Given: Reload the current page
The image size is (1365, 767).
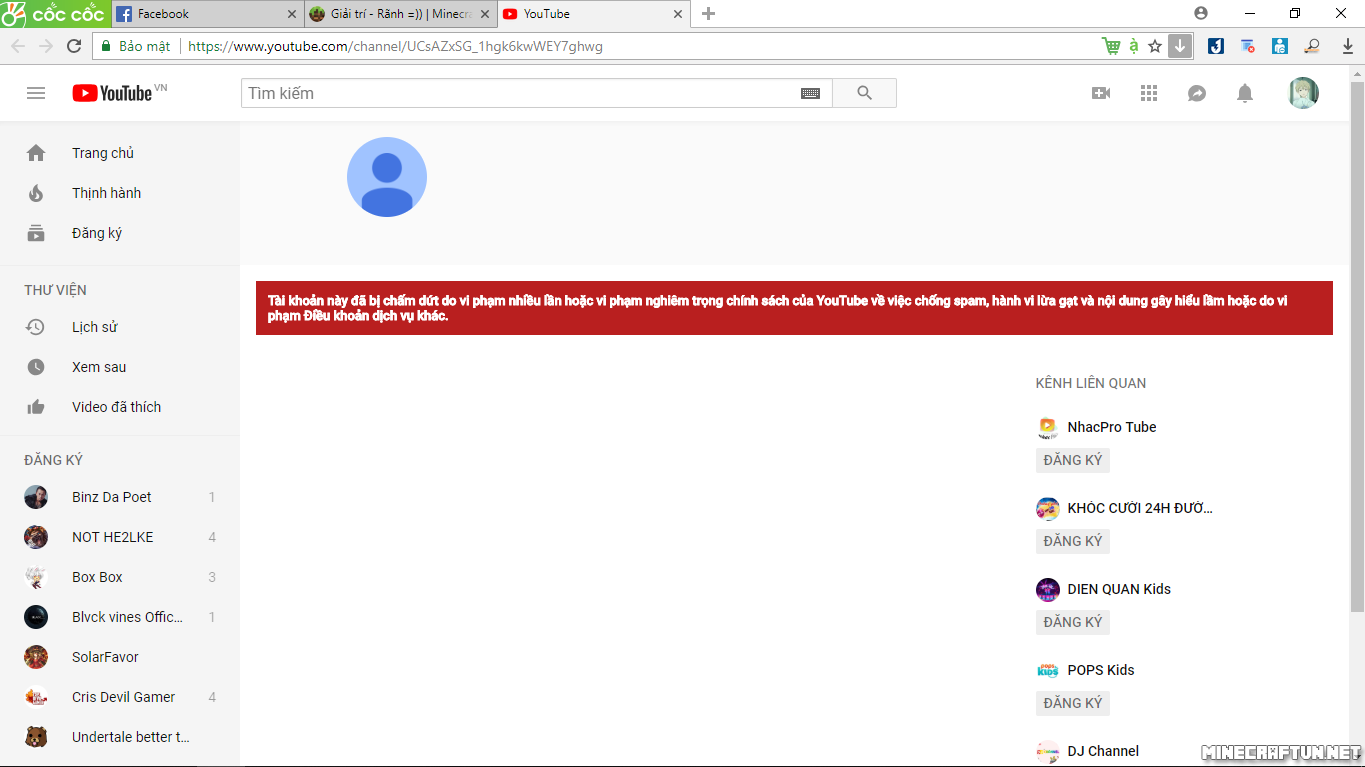Looking at the screenshot, I should 74,46.
